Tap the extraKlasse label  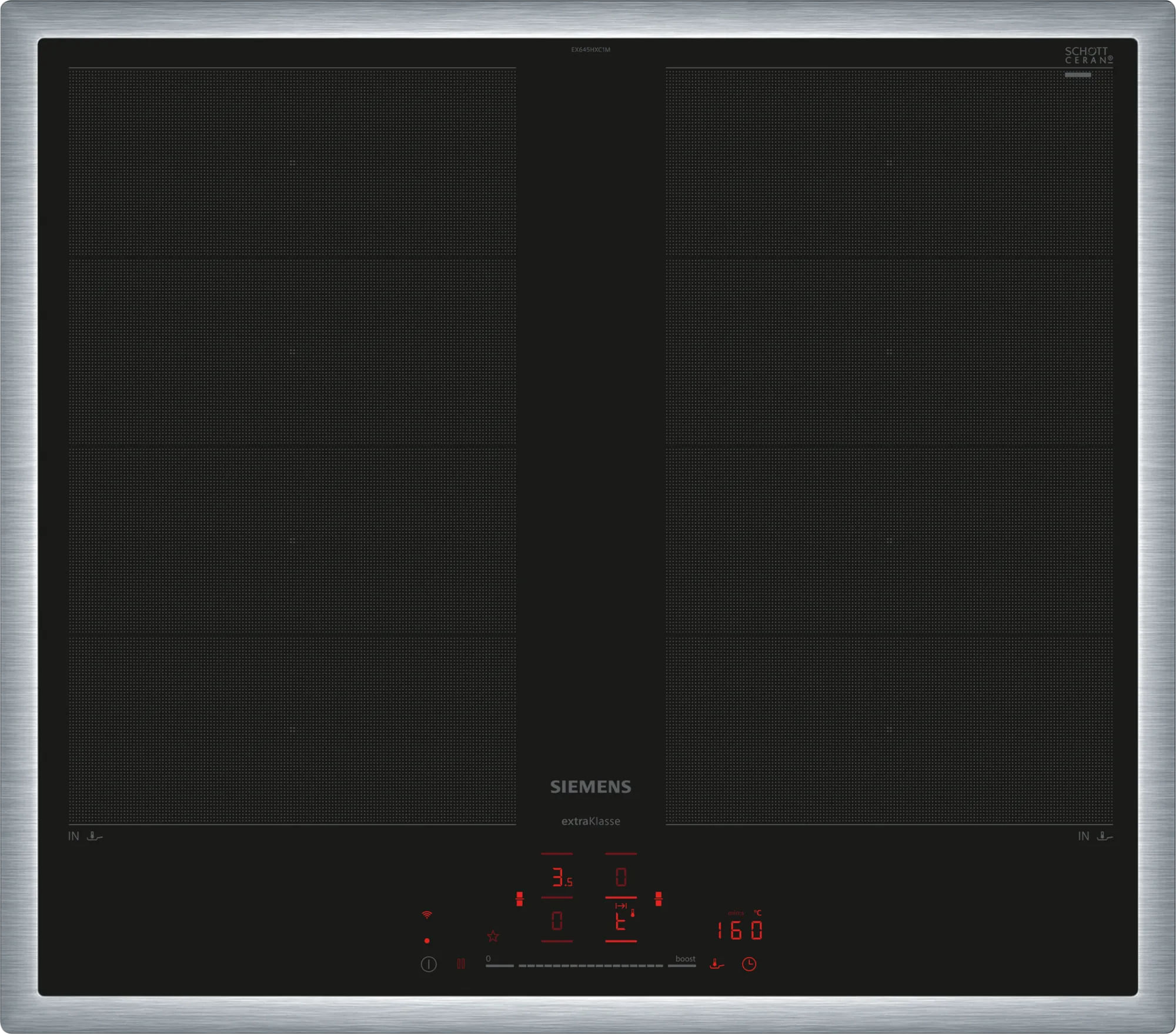coord(590,821)
